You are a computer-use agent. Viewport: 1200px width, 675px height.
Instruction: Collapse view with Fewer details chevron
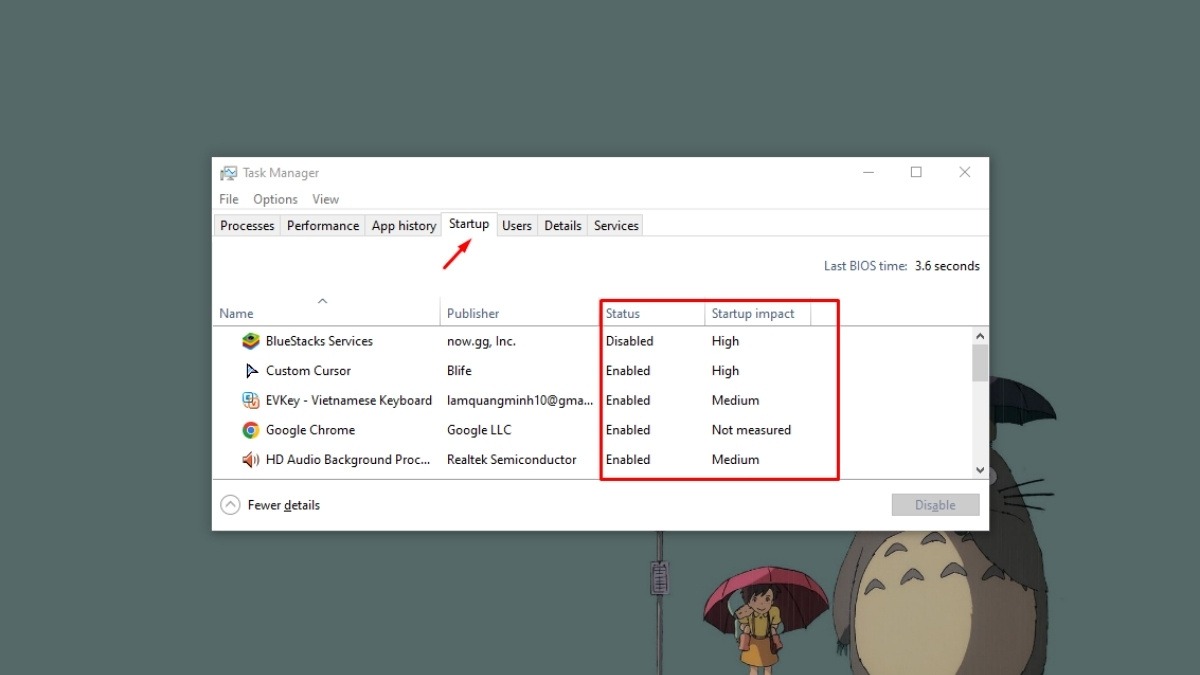[x=230, y=505]
